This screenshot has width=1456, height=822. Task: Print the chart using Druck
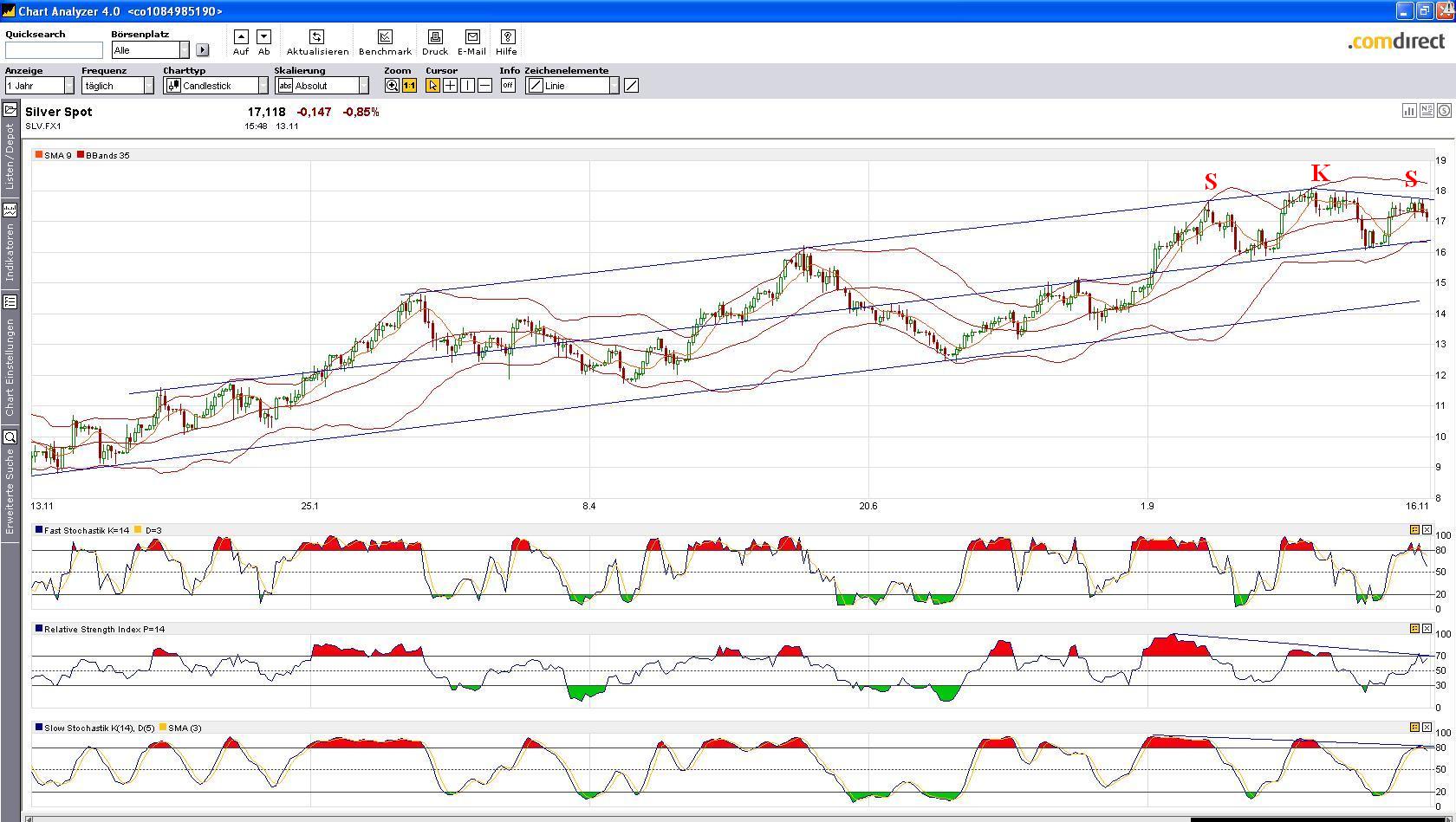pyautogui.click(x=435, y=36)
